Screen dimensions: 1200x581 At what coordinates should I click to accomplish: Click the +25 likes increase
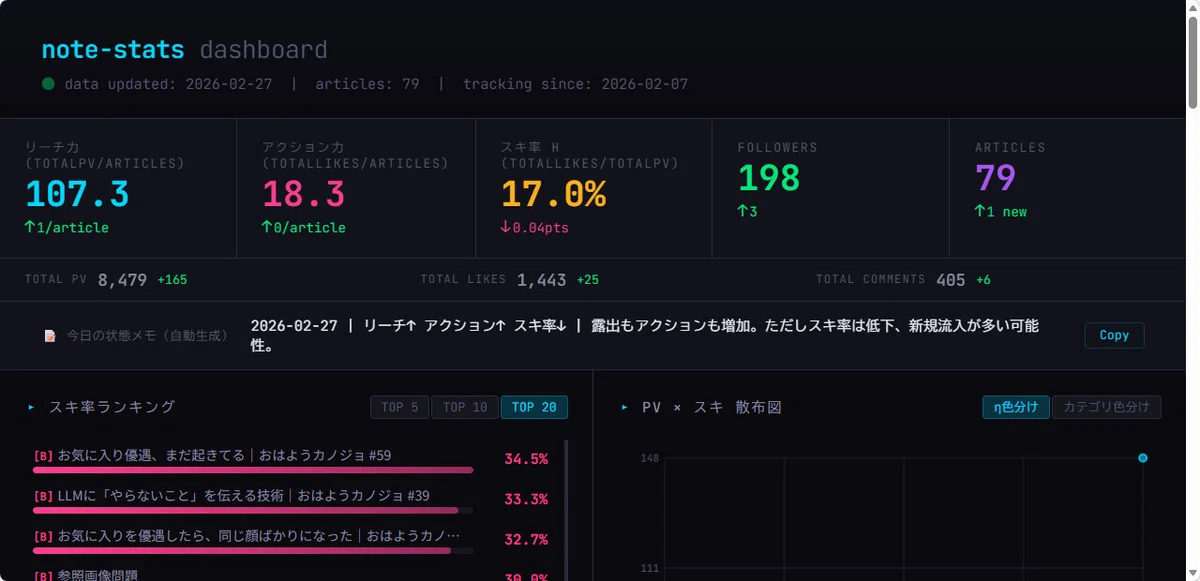pyautogui.click(x=588, y=280)
